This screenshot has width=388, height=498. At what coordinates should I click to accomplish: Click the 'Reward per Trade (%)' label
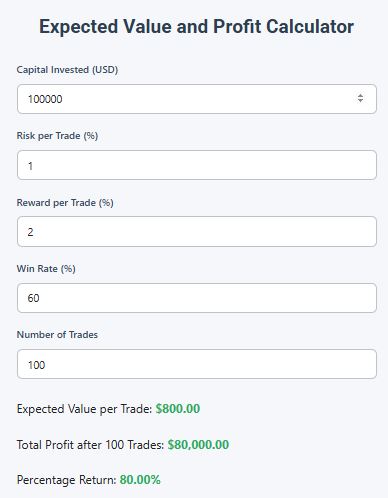click(x=65, y=203)
